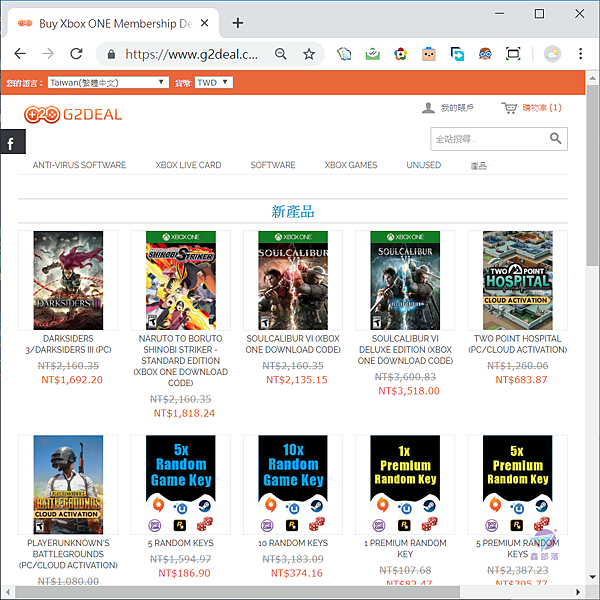Viewport: 600px width, 600px height.
Task: Bookmark this page with the star
Action: coord(309,54)
